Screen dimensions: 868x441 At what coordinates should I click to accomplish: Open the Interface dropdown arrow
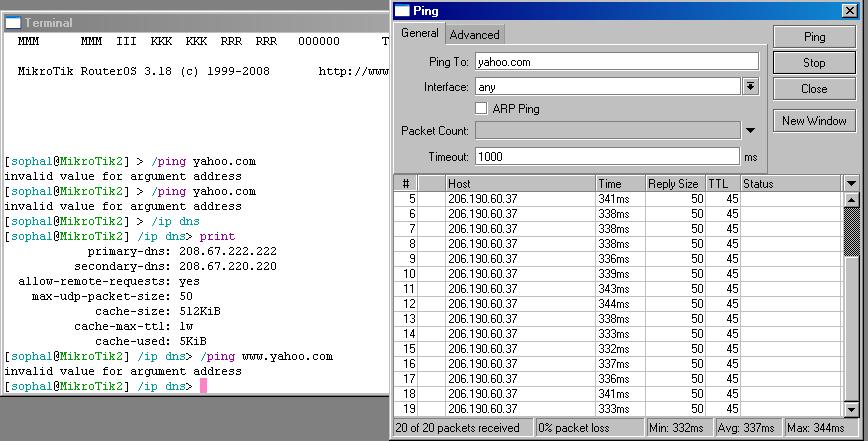click(751, 86)
